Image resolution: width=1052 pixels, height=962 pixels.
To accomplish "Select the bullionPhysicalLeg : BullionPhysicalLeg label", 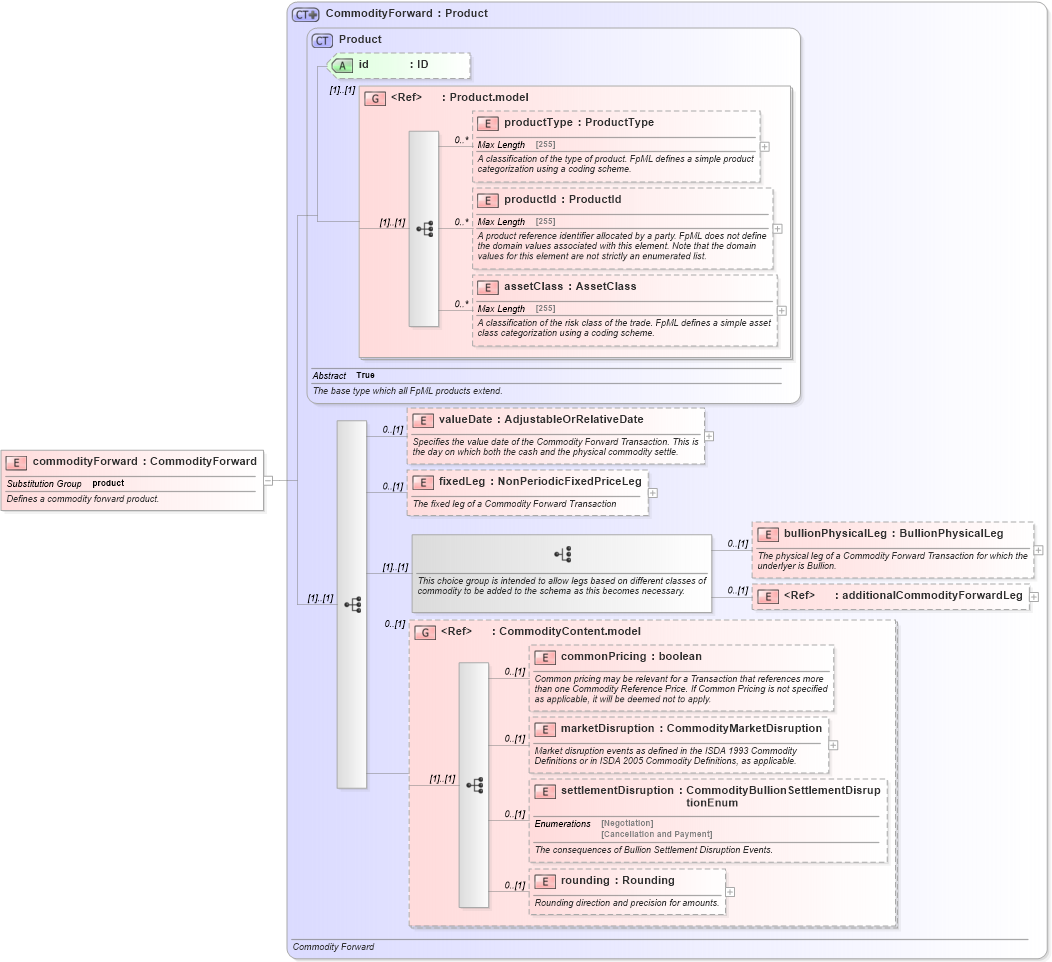I will pyautogui.click(x=894, y=533).
